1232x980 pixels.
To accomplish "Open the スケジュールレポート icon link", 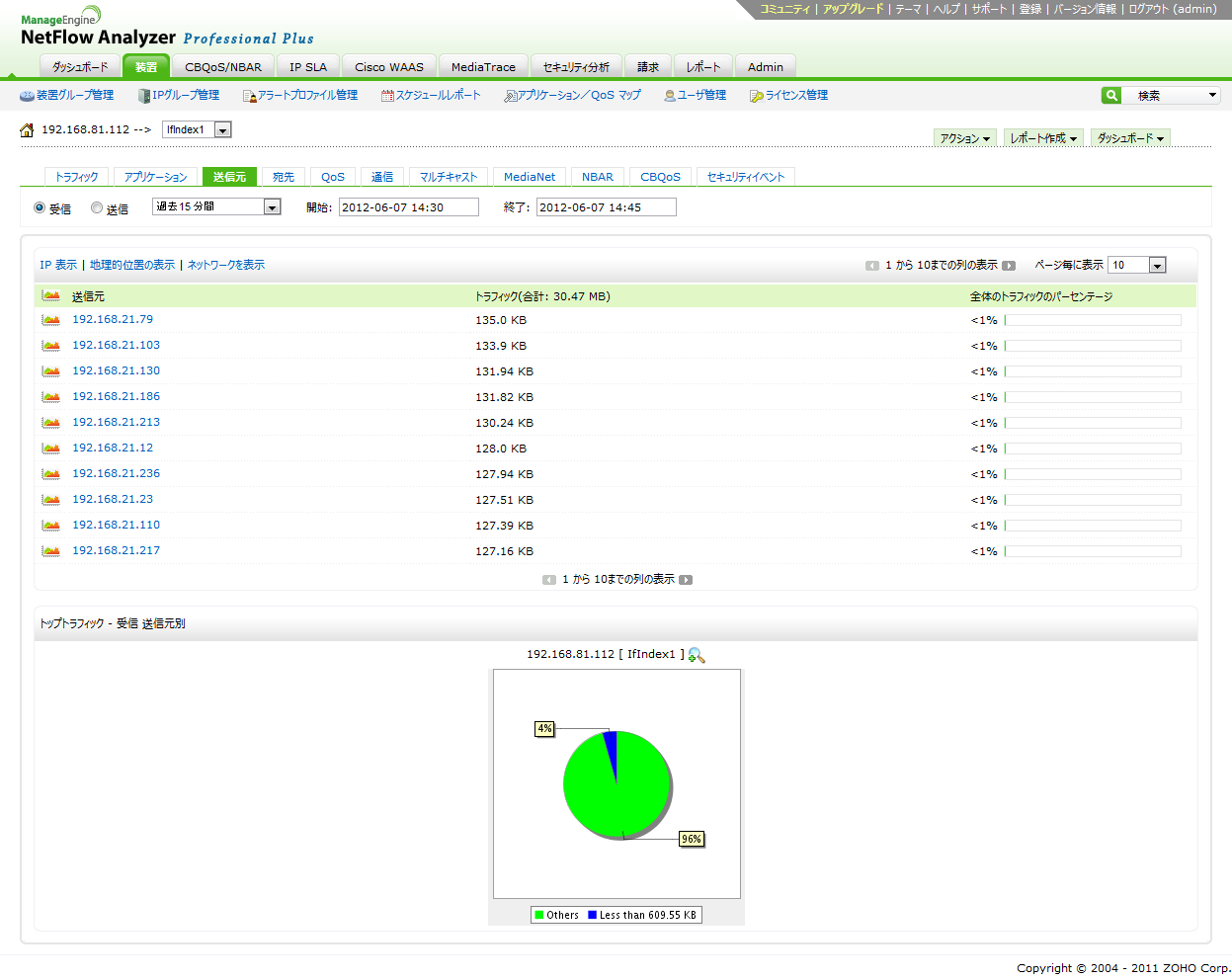I will point(387,96).
